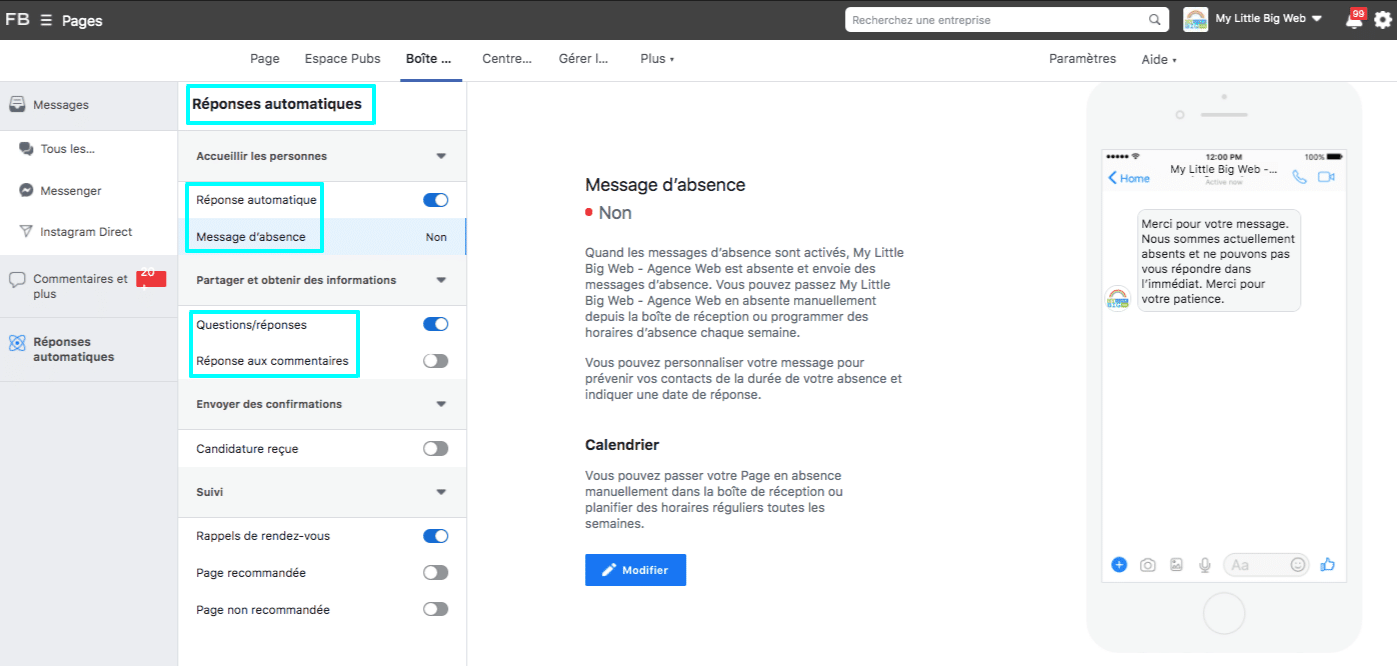The width and height of the screenshot is (1397, 666).
Task: Toggle the Page recommandée switch
Action: click(435, 573)
